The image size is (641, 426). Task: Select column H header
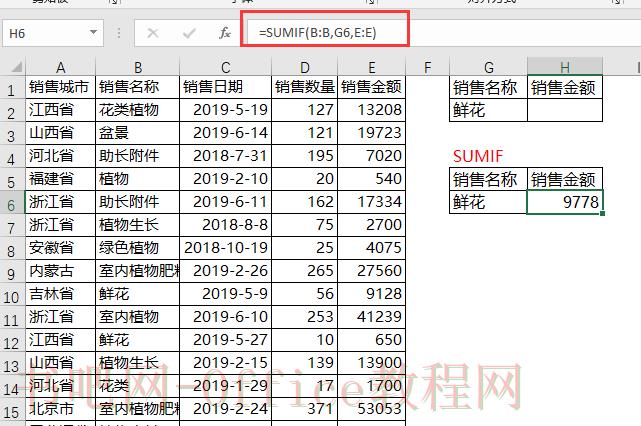pyautogui.click(x=565, y=67)
